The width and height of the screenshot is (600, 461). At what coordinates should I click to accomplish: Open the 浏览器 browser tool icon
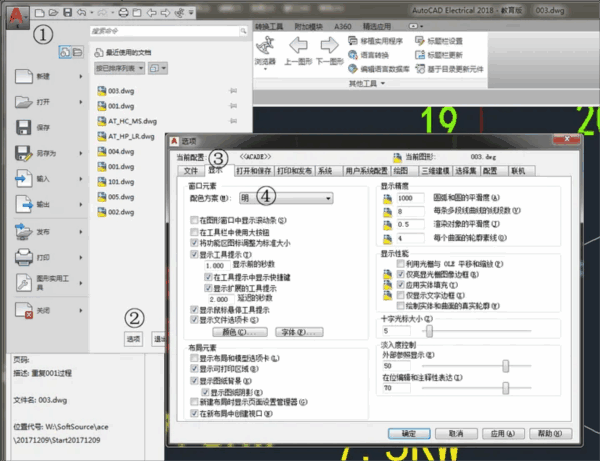click(x=265, y=46)
